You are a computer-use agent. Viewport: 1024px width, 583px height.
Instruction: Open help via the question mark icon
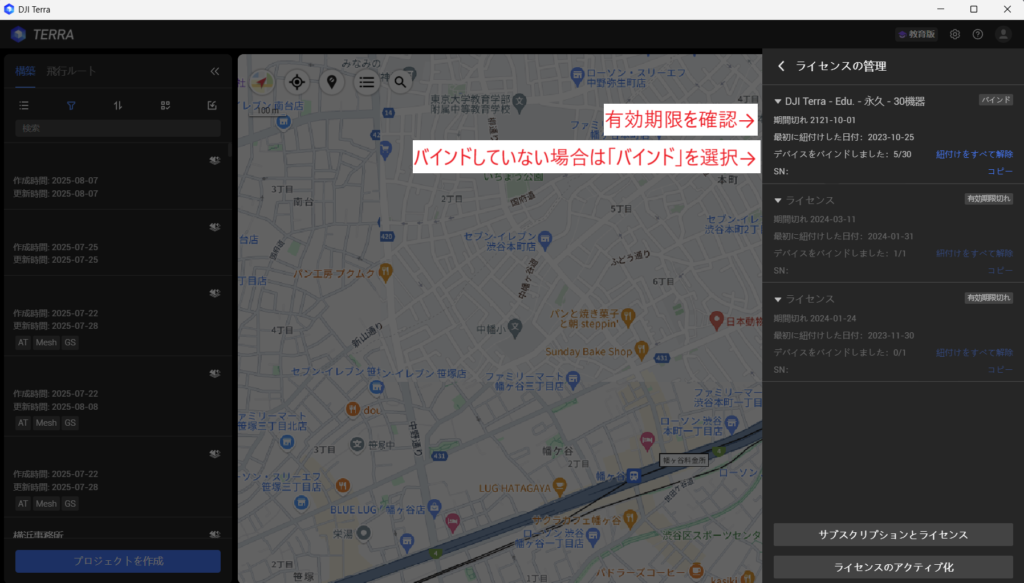point(978,34)
